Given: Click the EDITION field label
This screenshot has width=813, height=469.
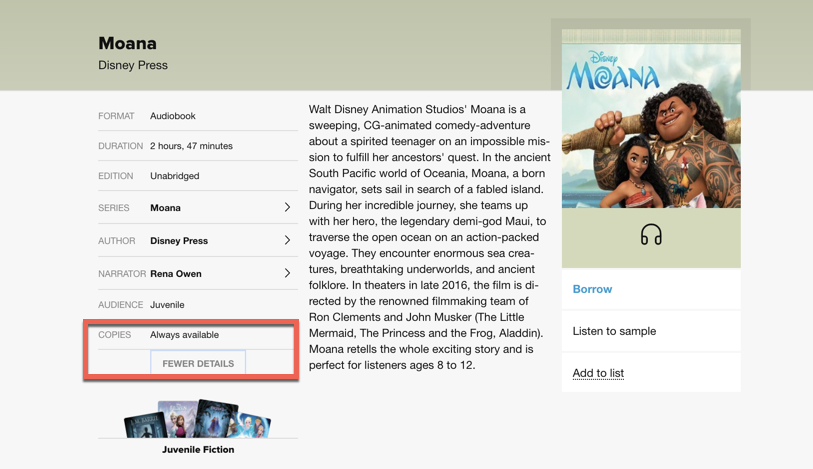Looking at the screenshot, I should (116, 176).
